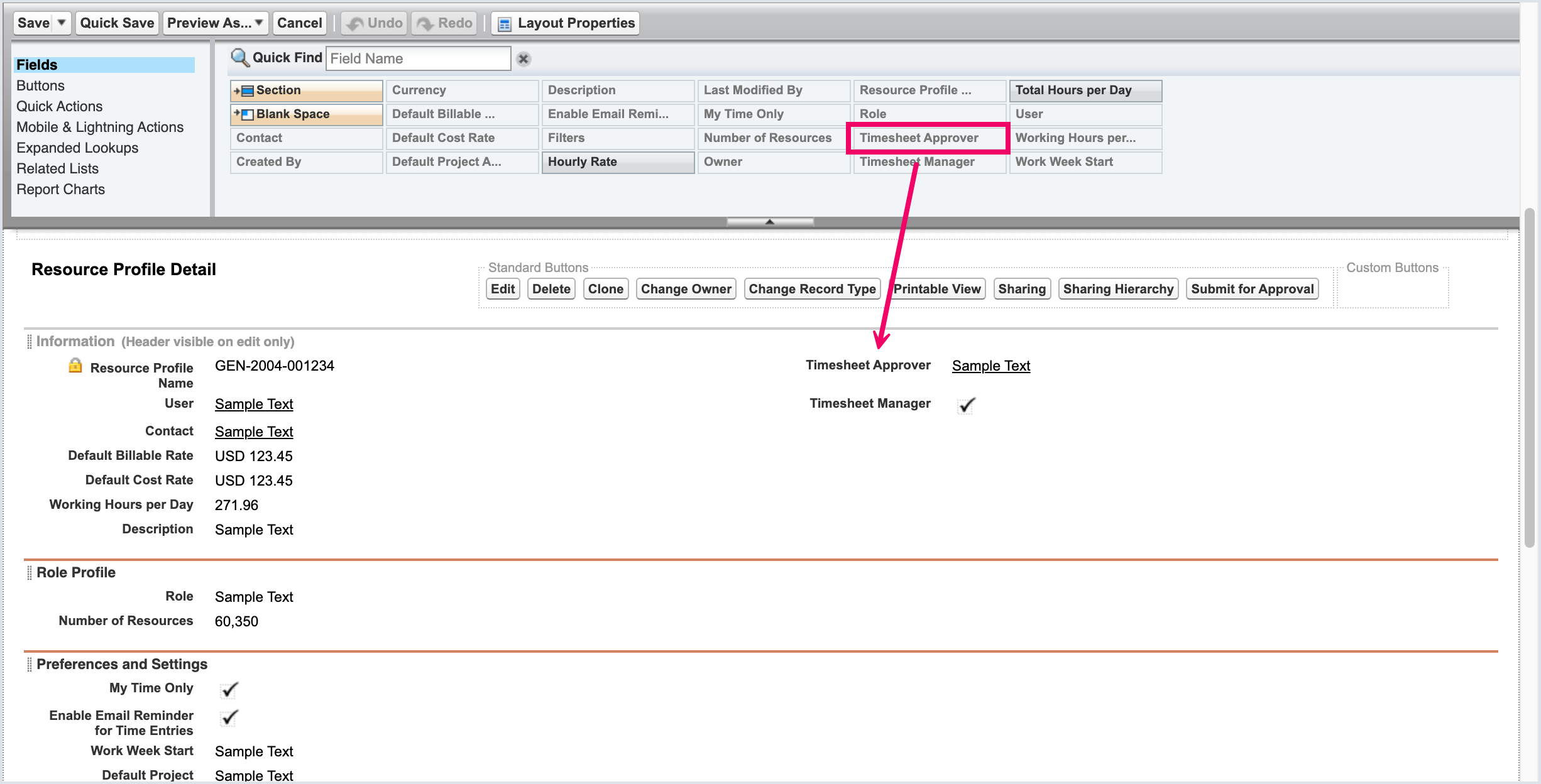
Task: Click the Layout Properties icon
Action: click(504, 24)
